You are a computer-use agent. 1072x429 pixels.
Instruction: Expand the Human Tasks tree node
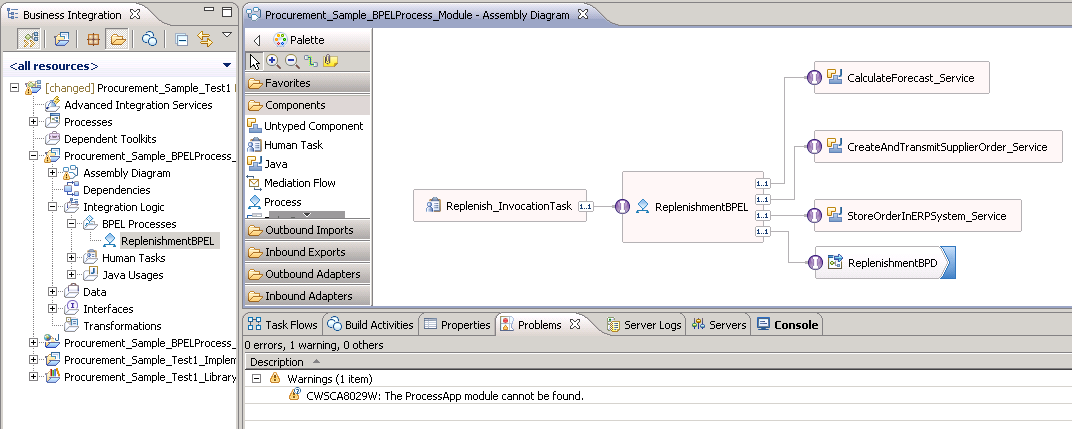click(x=72, y=258)
